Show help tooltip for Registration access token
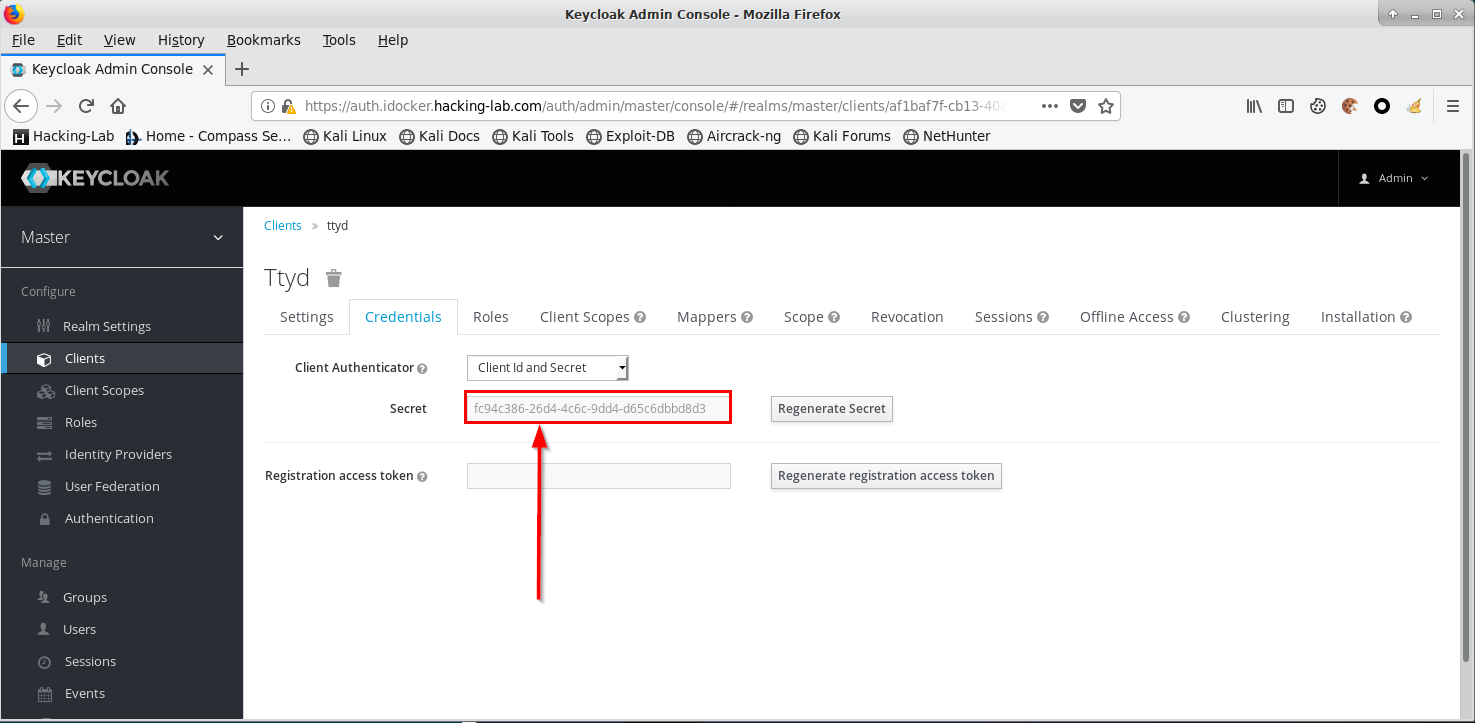 pyautogui.click(x=422, y=477)
